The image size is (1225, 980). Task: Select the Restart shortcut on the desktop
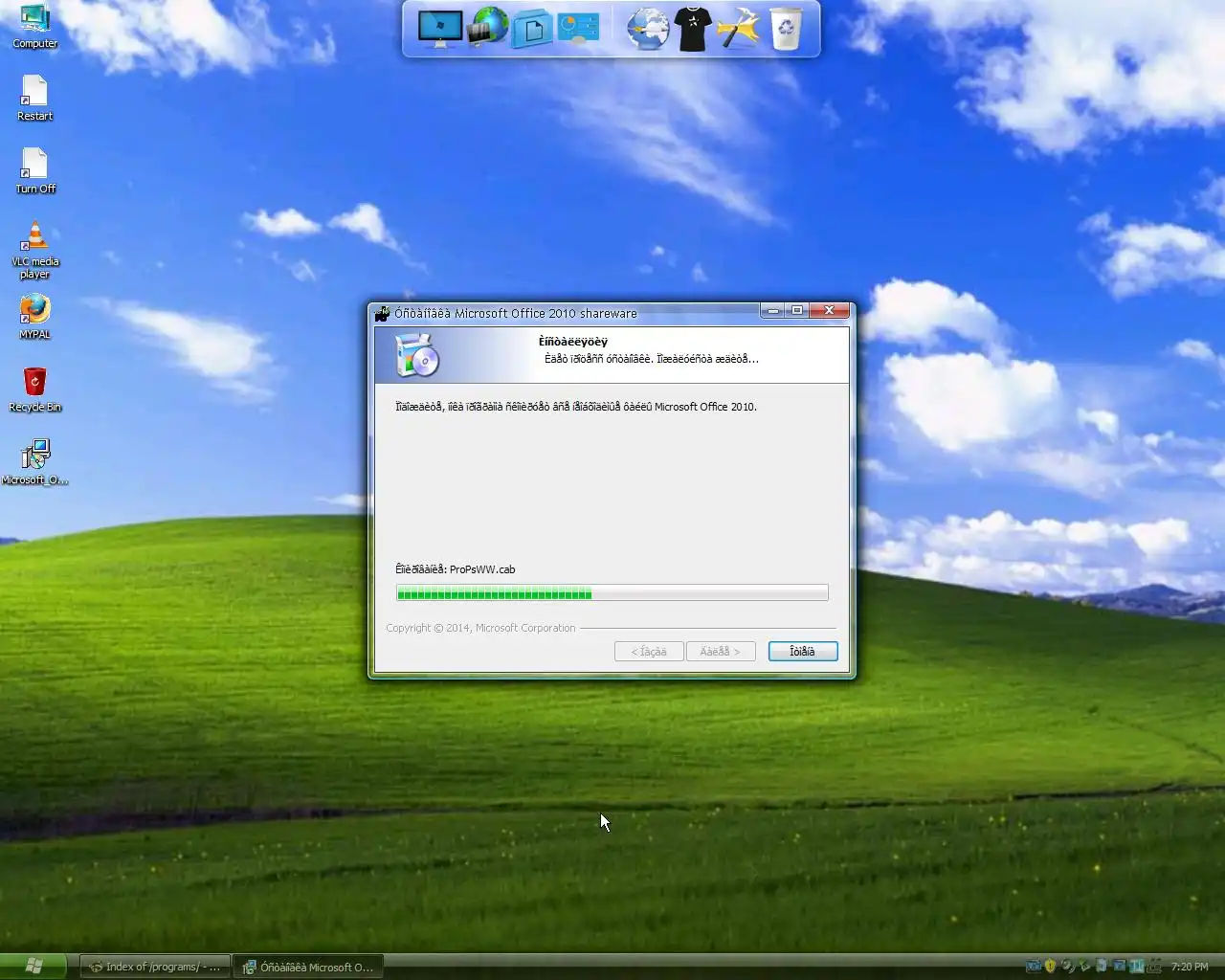pos(34,99)
